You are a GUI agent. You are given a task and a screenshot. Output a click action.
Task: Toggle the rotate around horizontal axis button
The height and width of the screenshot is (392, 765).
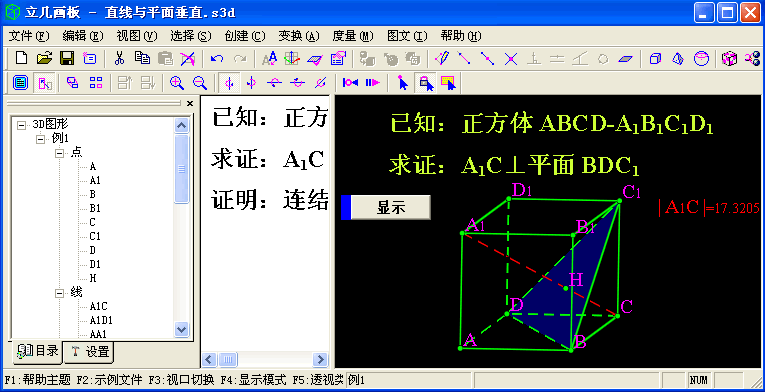pyautogui.click(x=274, y=83)
